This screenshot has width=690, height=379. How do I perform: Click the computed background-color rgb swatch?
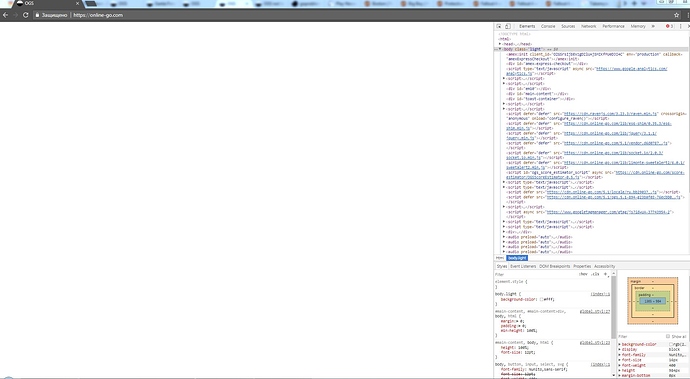(672, 344)
